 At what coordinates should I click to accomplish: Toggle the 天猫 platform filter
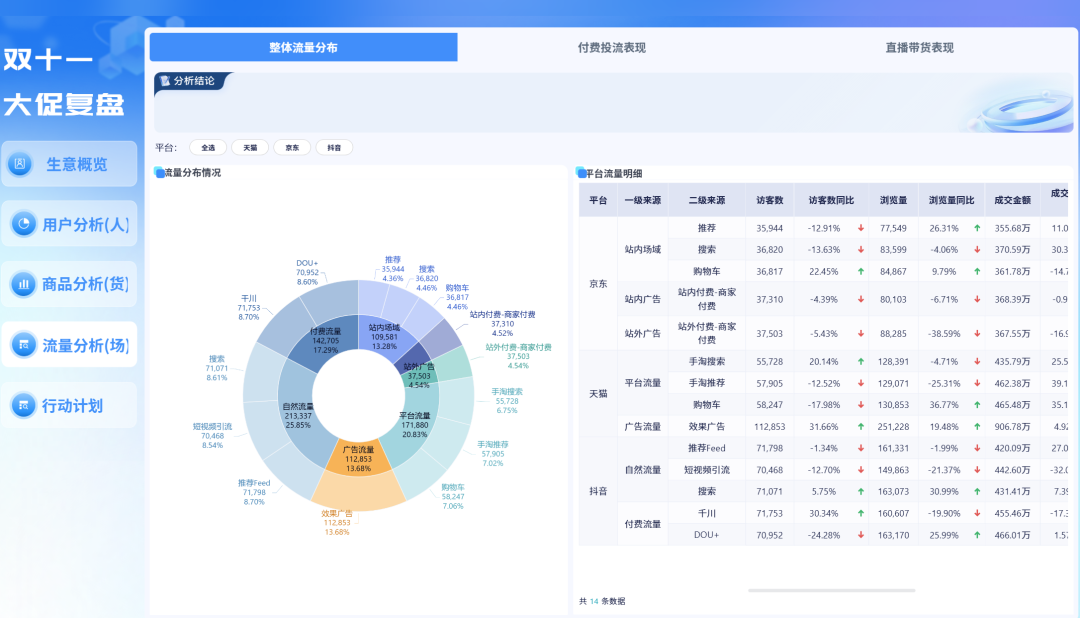[x=250, y=147]
